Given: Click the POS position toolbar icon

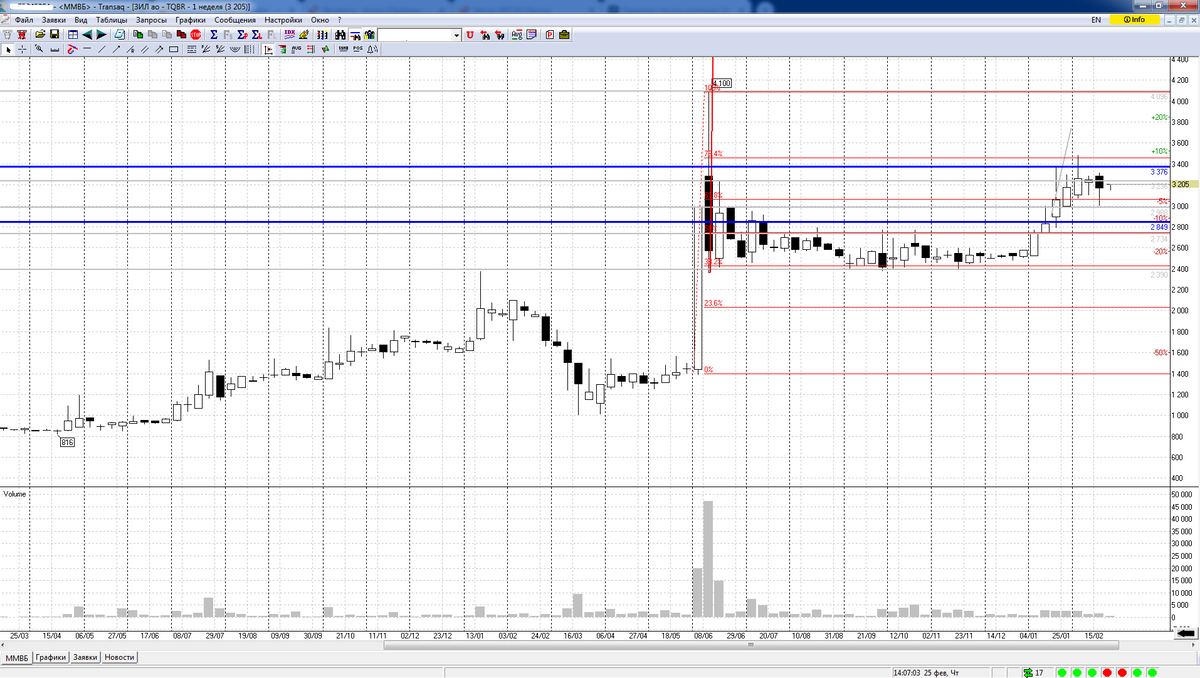Looking at the screenshot, I should (357, 49).
